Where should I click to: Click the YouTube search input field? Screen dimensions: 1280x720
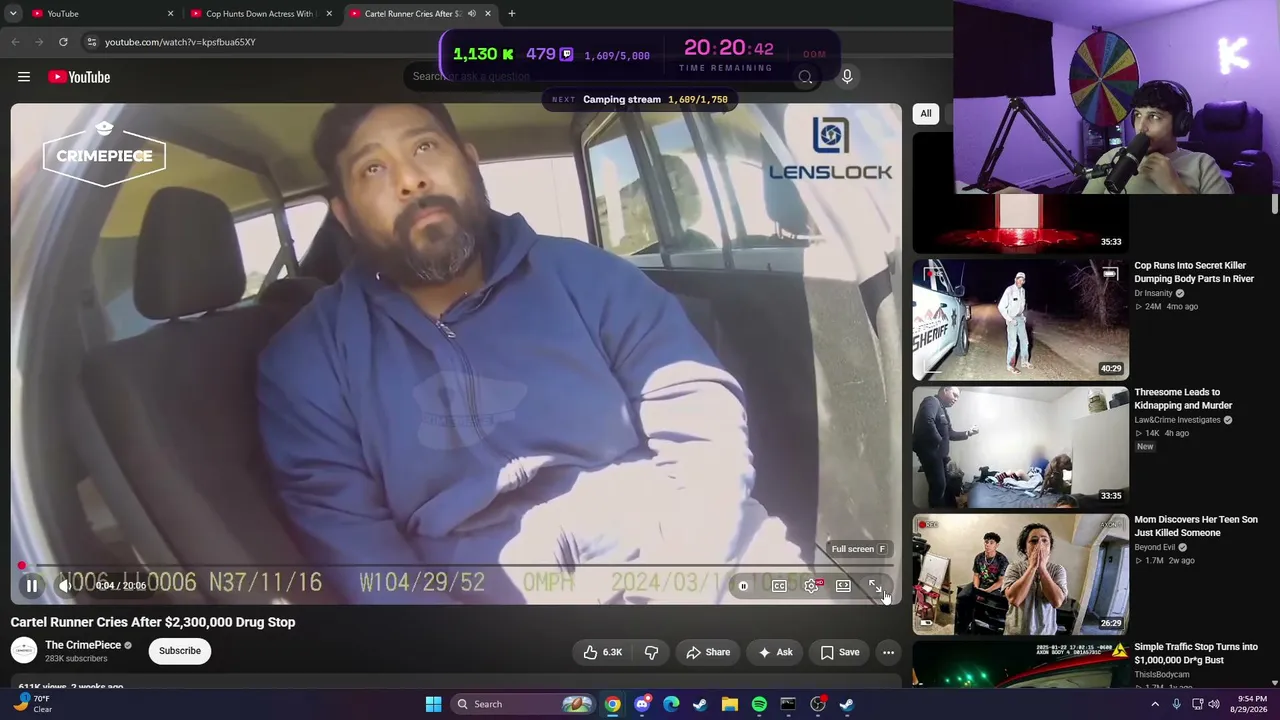(x=600, y=77)
